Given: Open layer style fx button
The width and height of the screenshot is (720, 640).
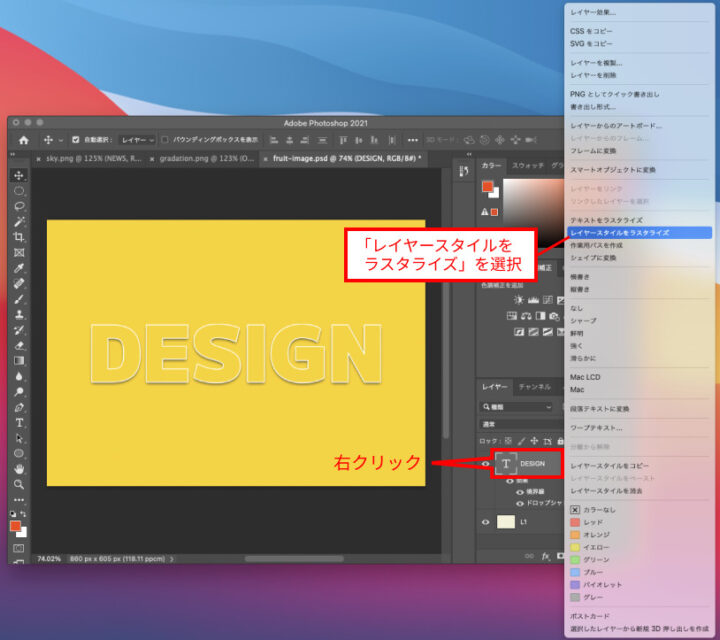Looking at the screenshot, I should 545,556.
